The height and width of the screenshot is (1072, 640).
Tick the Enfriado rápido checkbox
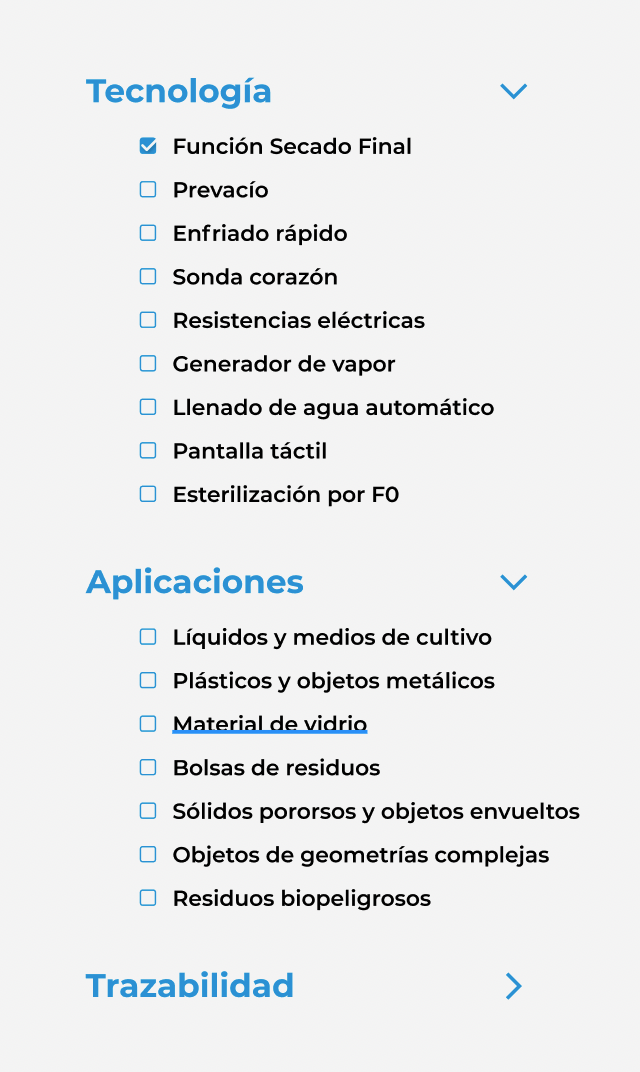[x=148, y=233]
